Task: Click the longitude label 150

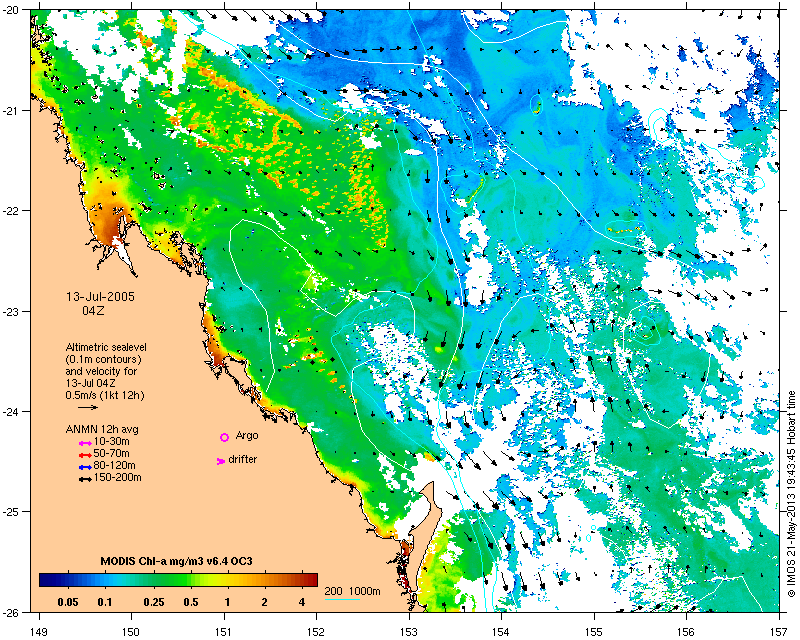Action: (131, 632)
